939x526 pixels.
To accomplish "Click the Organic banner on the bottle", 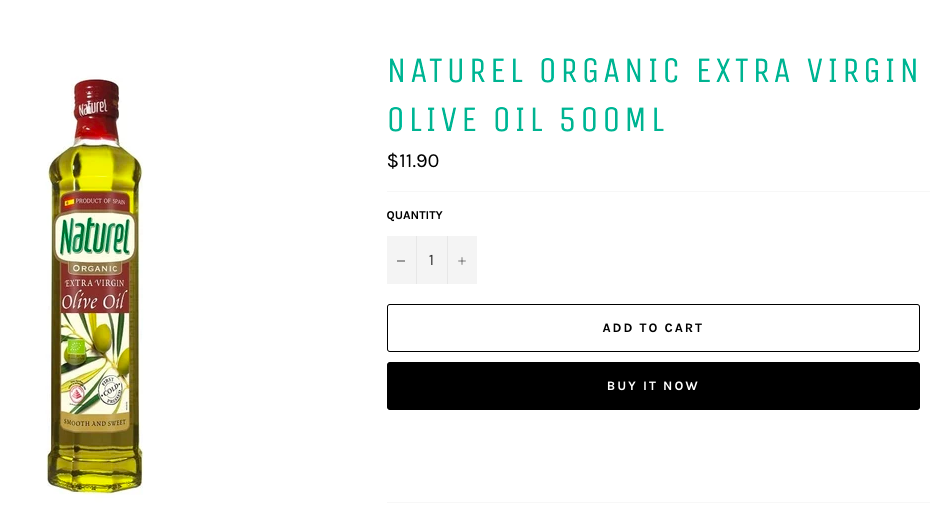I will [95, 268].
